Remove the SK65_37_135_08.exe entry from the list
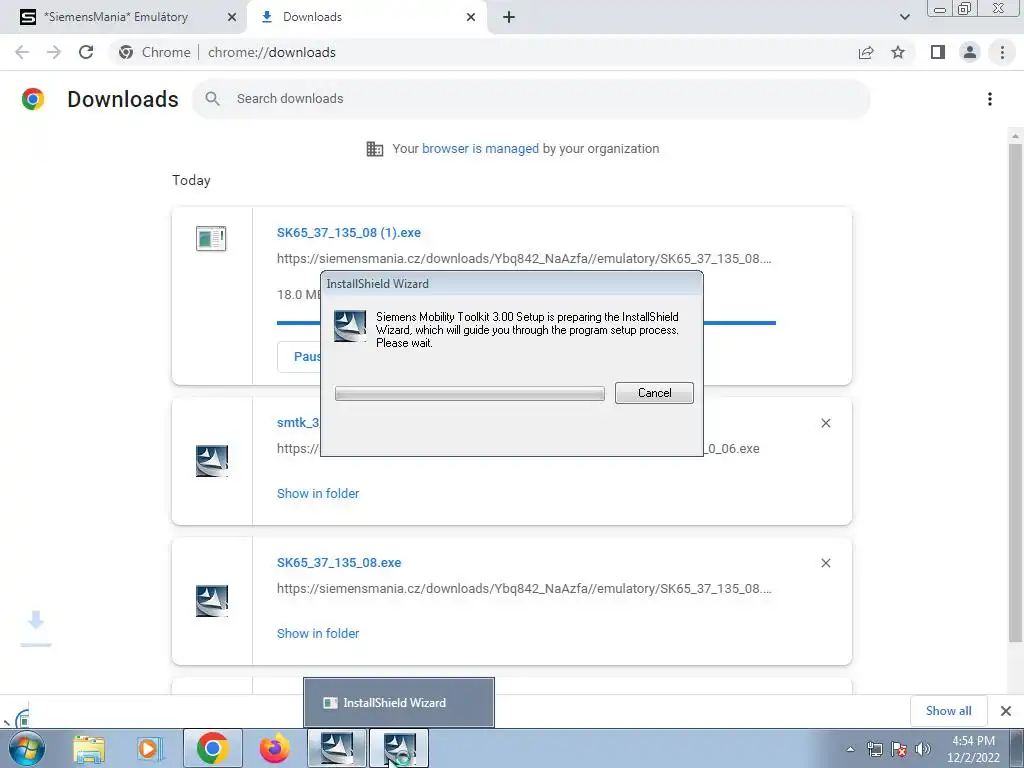 click(x=825, y=563)
